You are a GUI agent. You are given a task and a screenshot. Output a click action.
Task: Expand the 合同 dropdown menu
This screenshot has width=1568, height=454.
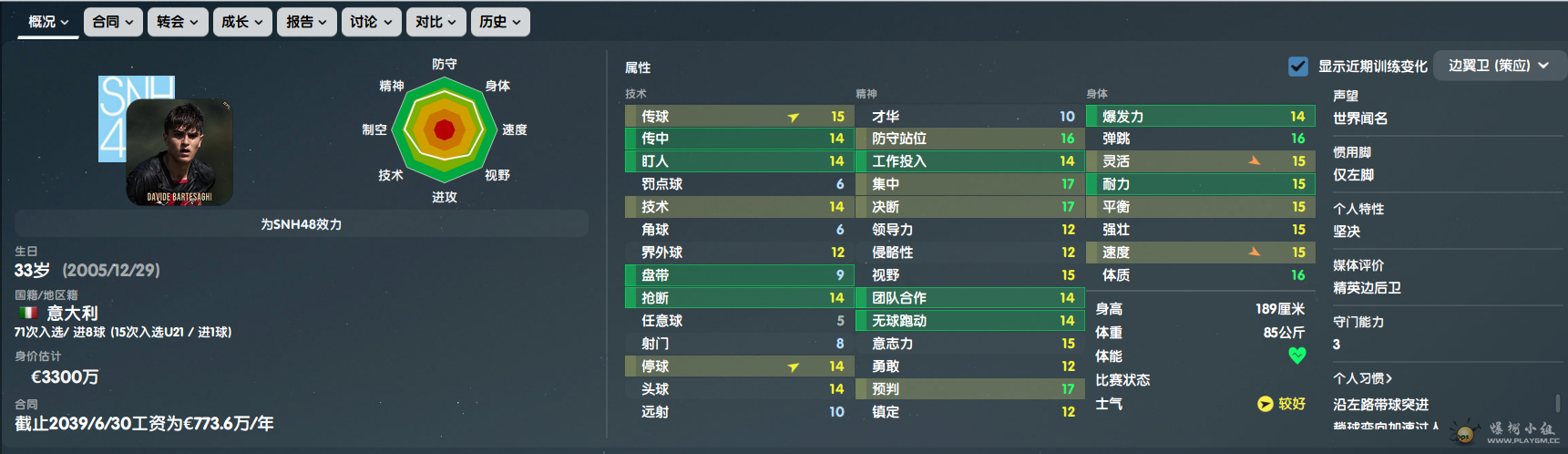113,22
